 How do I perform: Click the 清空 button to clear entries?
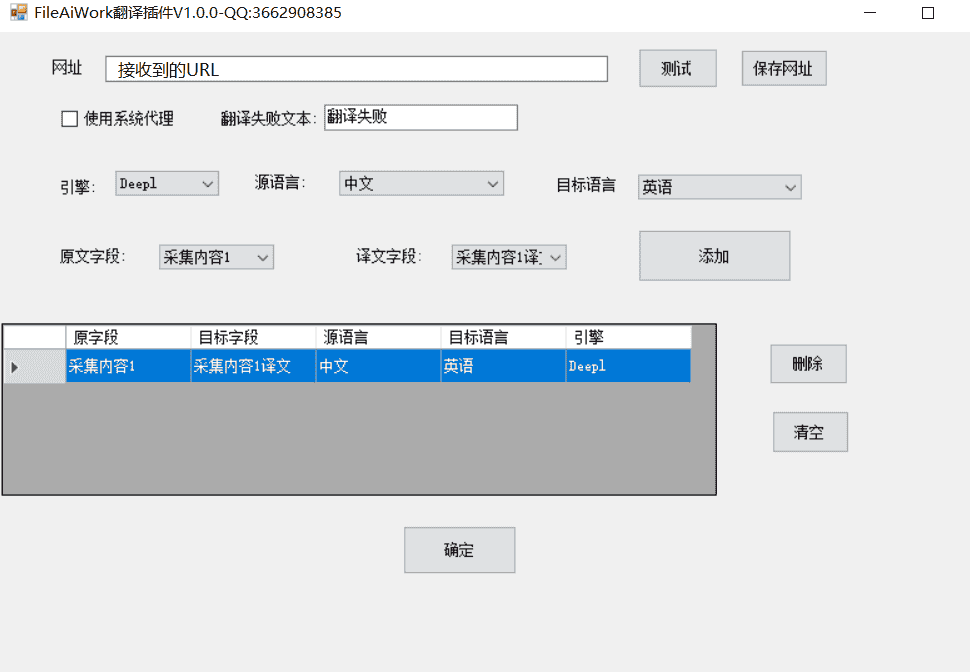(810, 431)
